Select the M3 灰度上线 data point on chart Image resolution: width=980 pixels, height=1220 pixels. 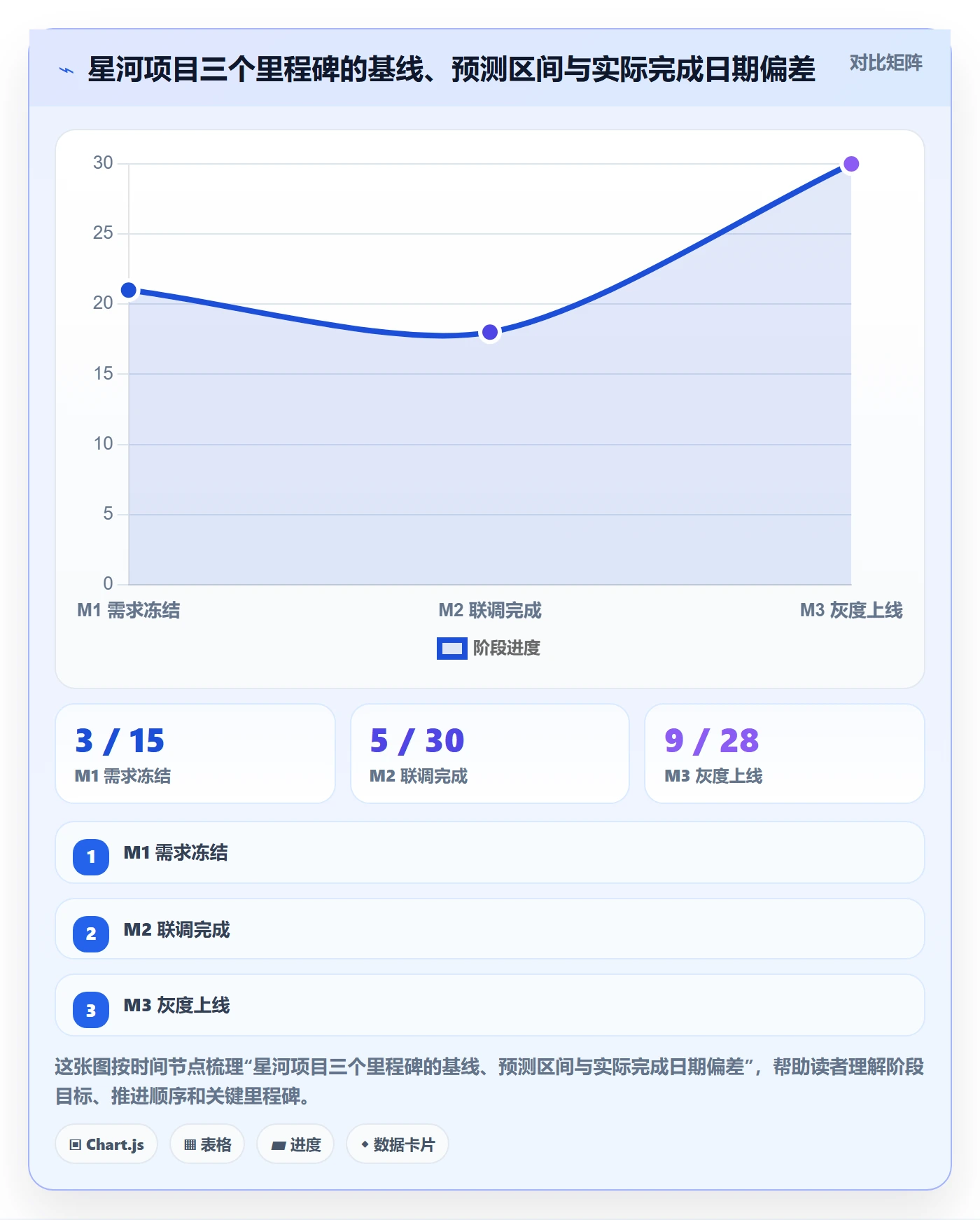[851, 164]
